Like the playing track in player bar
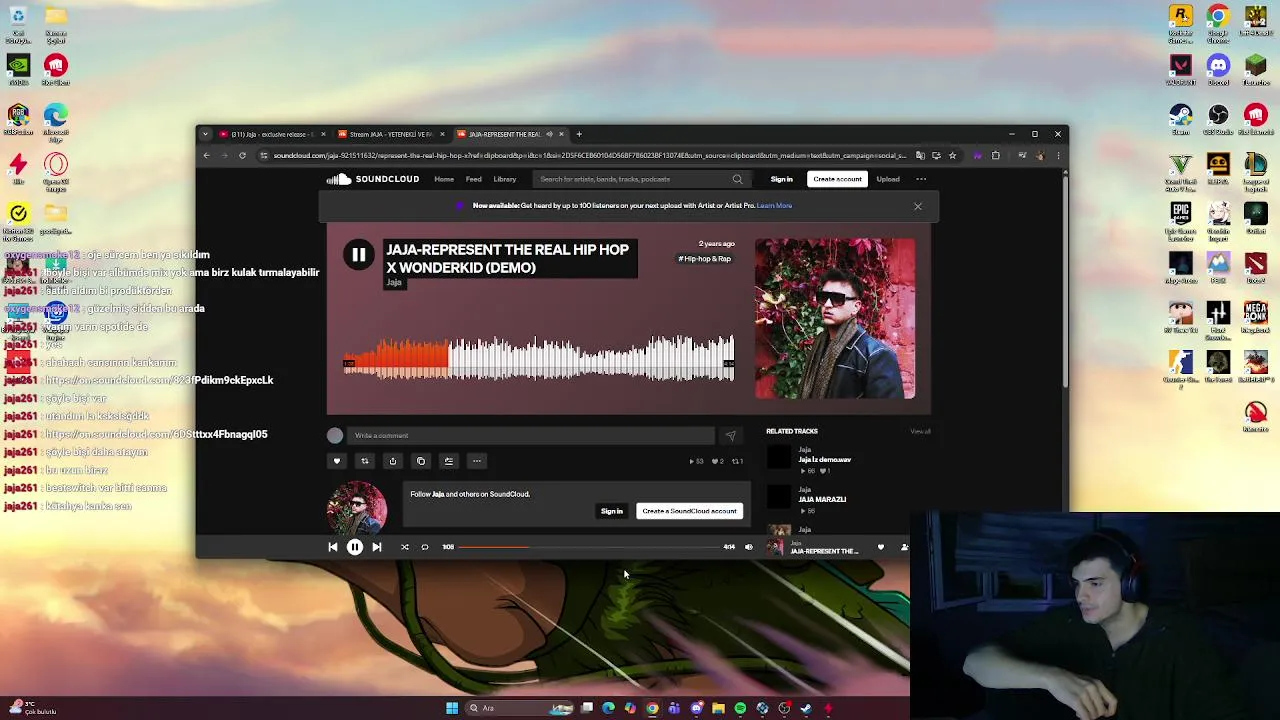The image size is (1280, 720). coord(881,547)
